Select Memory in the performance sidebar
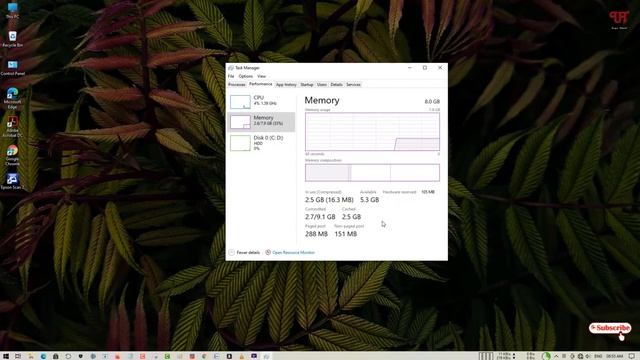This screenshot has width=640, height=360. [x=261, y=122]
